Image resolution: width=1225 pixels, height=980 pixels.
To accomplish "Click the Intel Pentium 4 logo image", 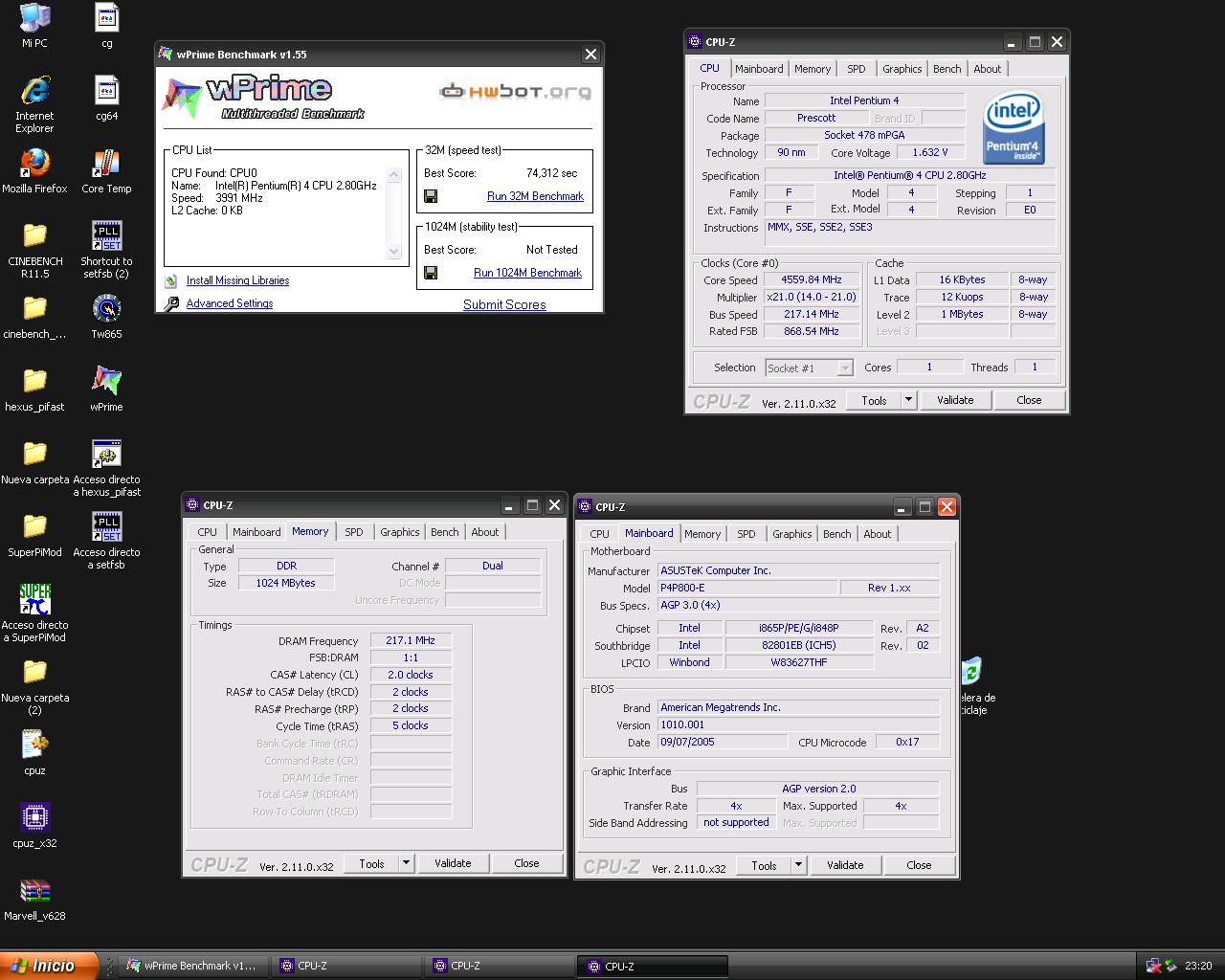I will pyautogui.click(x=1013, y=128).
